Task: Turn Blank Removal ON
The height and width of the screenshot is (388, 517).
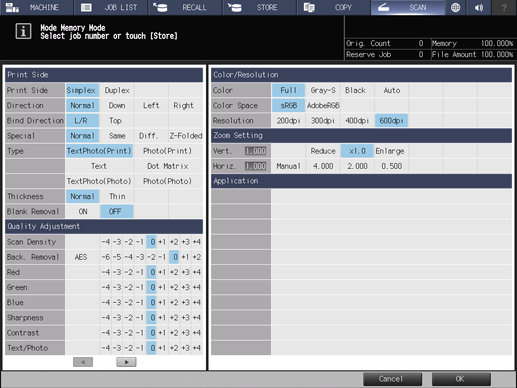Action: point(83,211)
